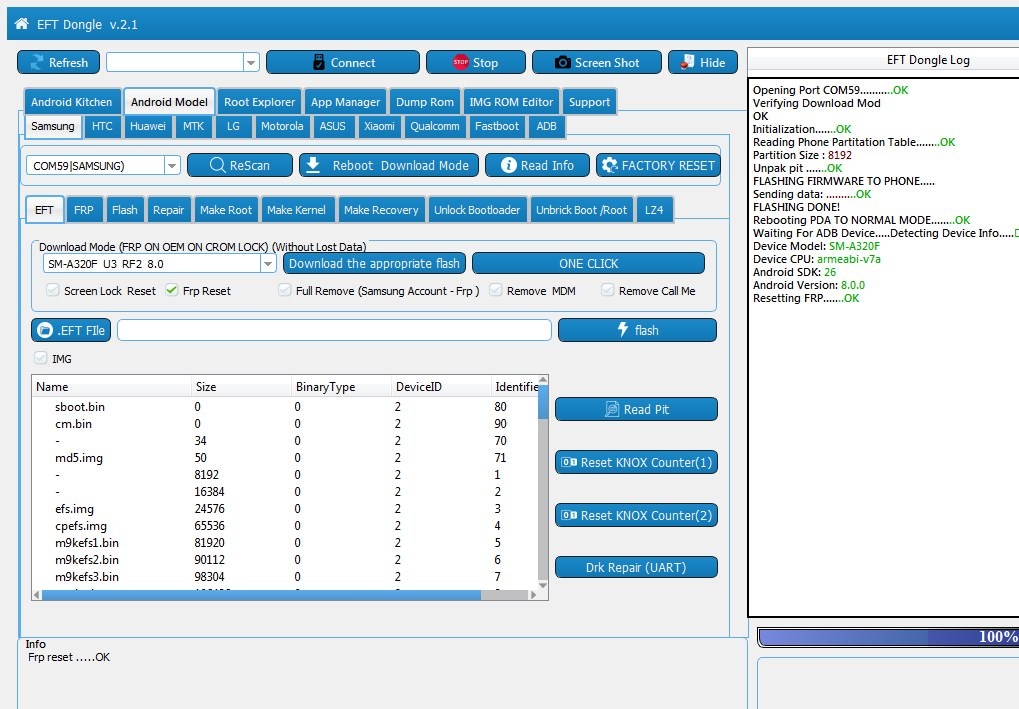Viewport: 1019px width, 709px height.
Task: Click the Name column header
Action: coord(112,386)
